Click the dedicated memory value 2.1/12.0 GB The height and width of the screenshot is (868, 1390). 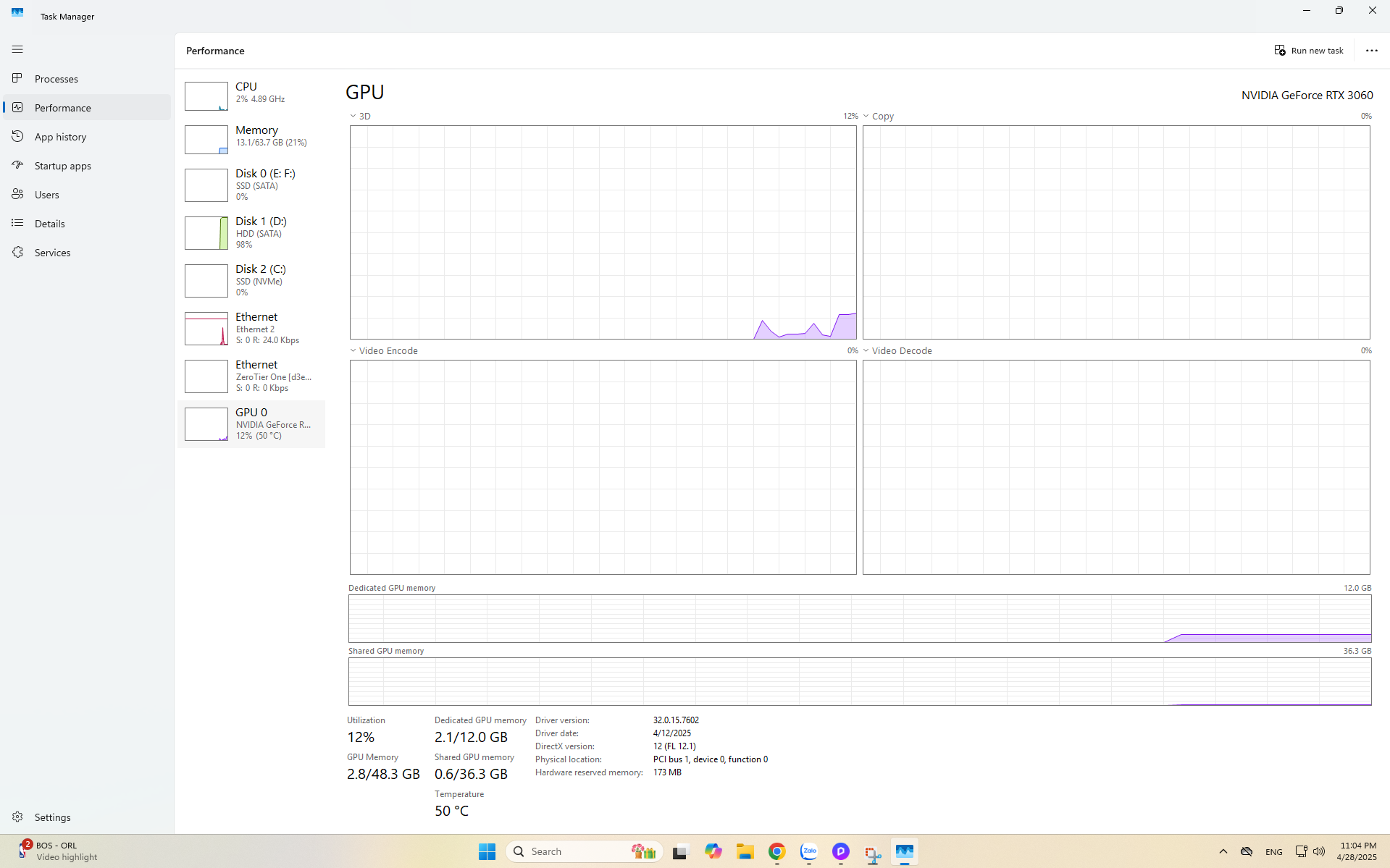click(x=471, y=737)
